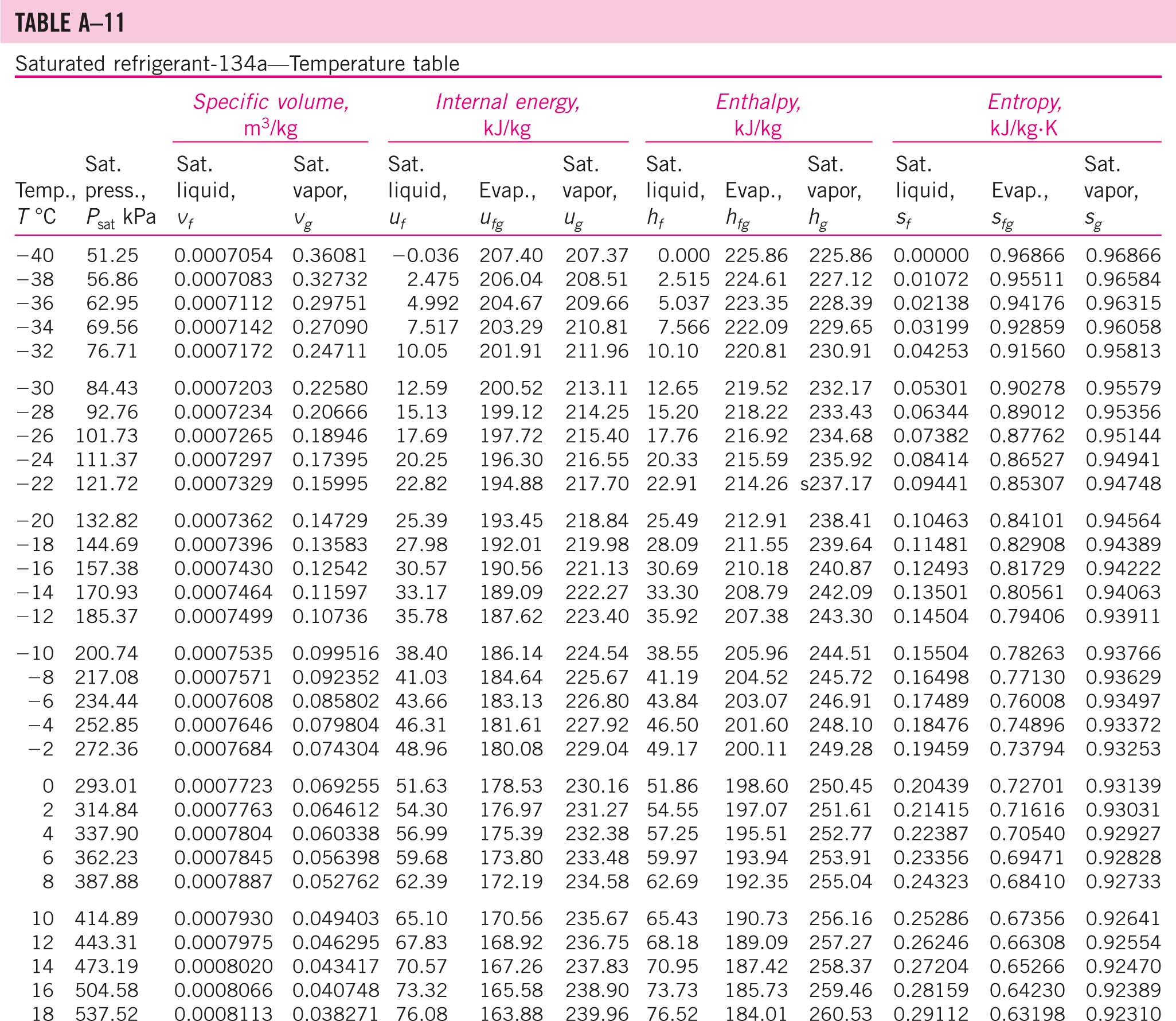Click the entropy value 0.96866 in the sg column
Screen dimensions: 1176x1021
[x=1123, y=255]
